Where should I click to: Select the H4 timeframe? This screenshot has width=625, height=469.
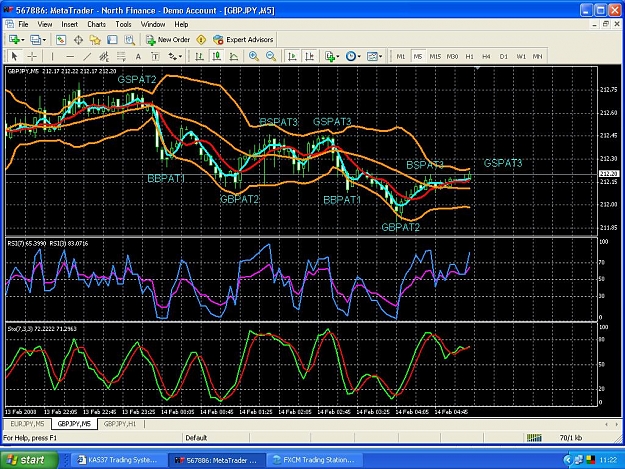click(x=486, y=57)
